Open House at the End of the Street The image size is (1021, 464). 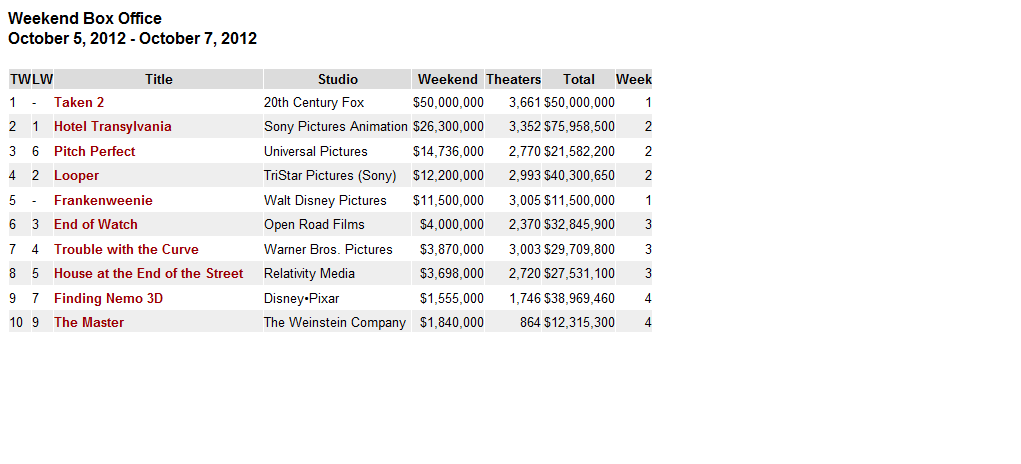coord(148,274)
